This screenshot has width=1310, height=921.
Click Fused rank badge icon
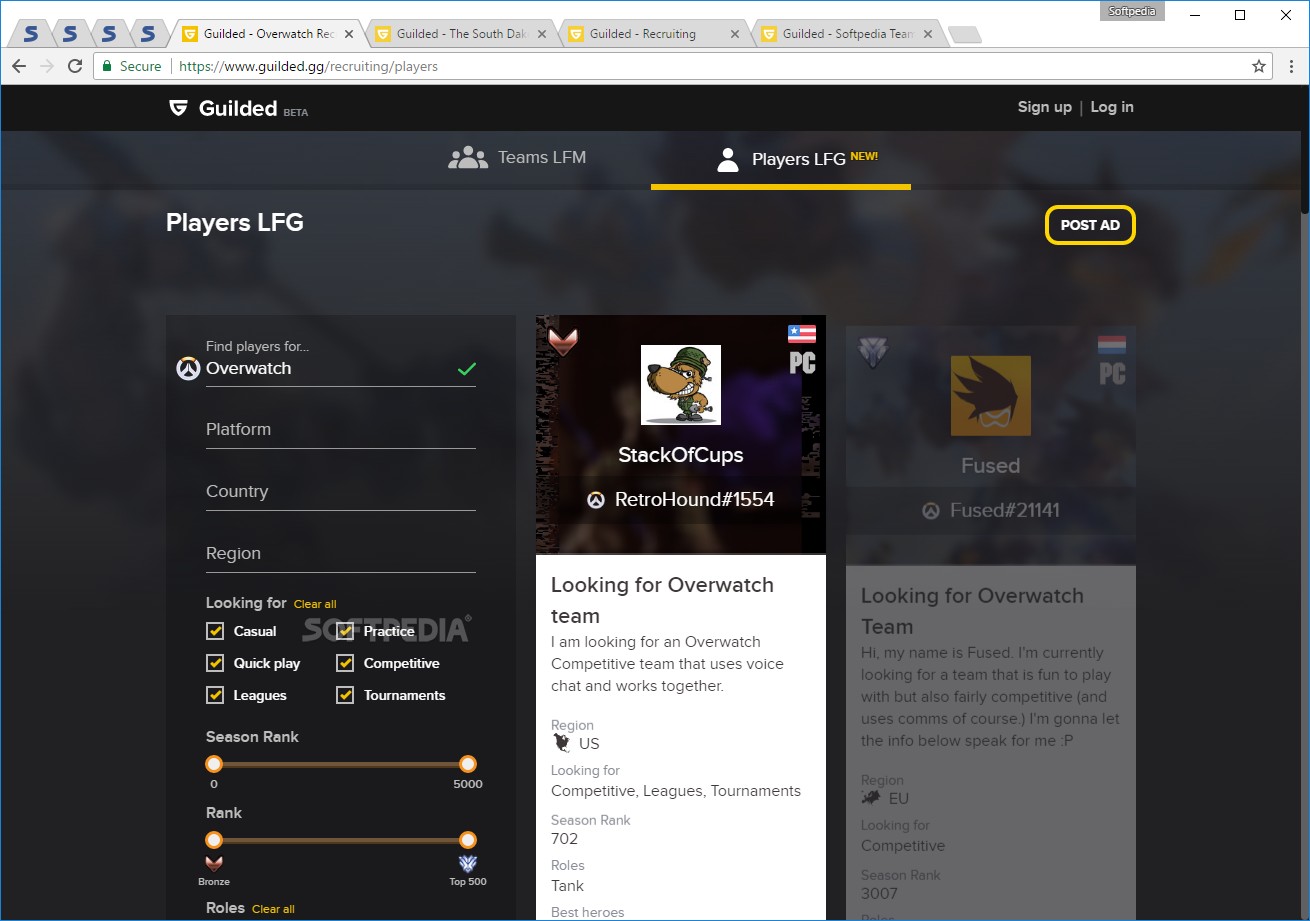tap(873, 351)
